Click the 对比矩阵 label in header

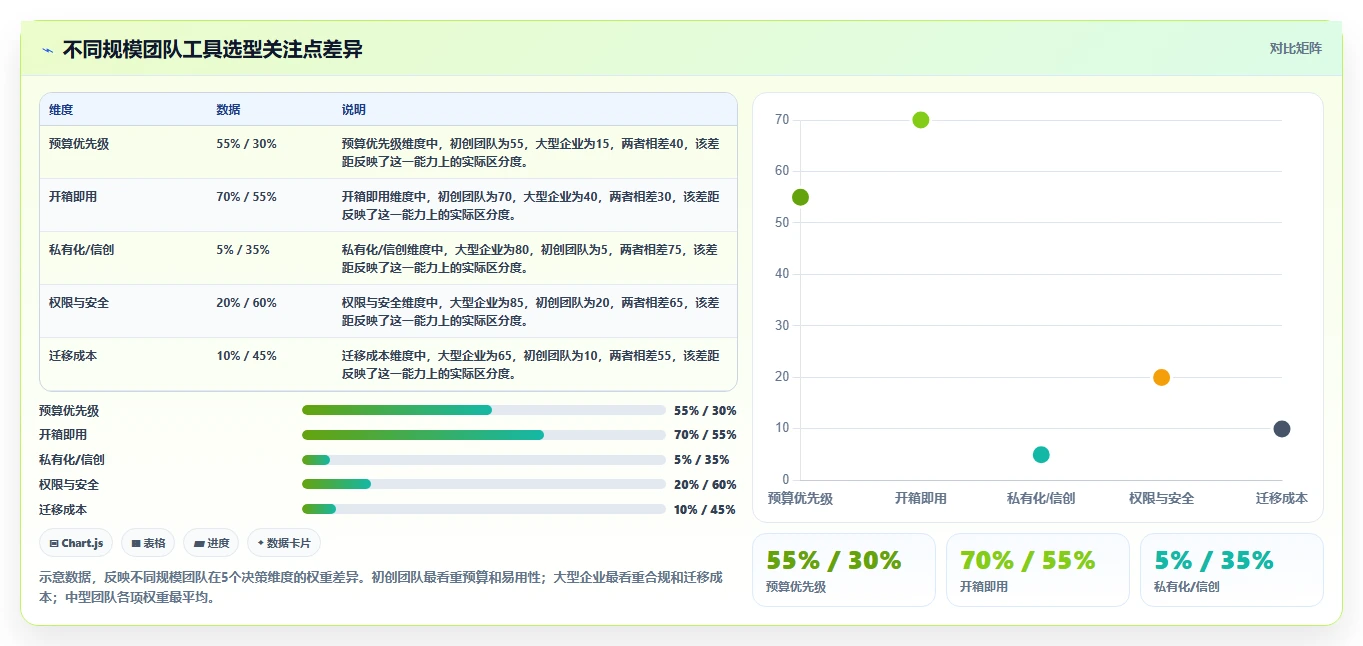(1295, 48)
